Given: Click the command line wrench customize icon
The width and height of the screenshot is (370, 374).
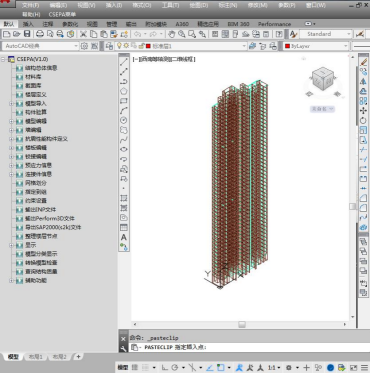Looking at the screenshot, I should pyautogui.click(x=123, y=348).
